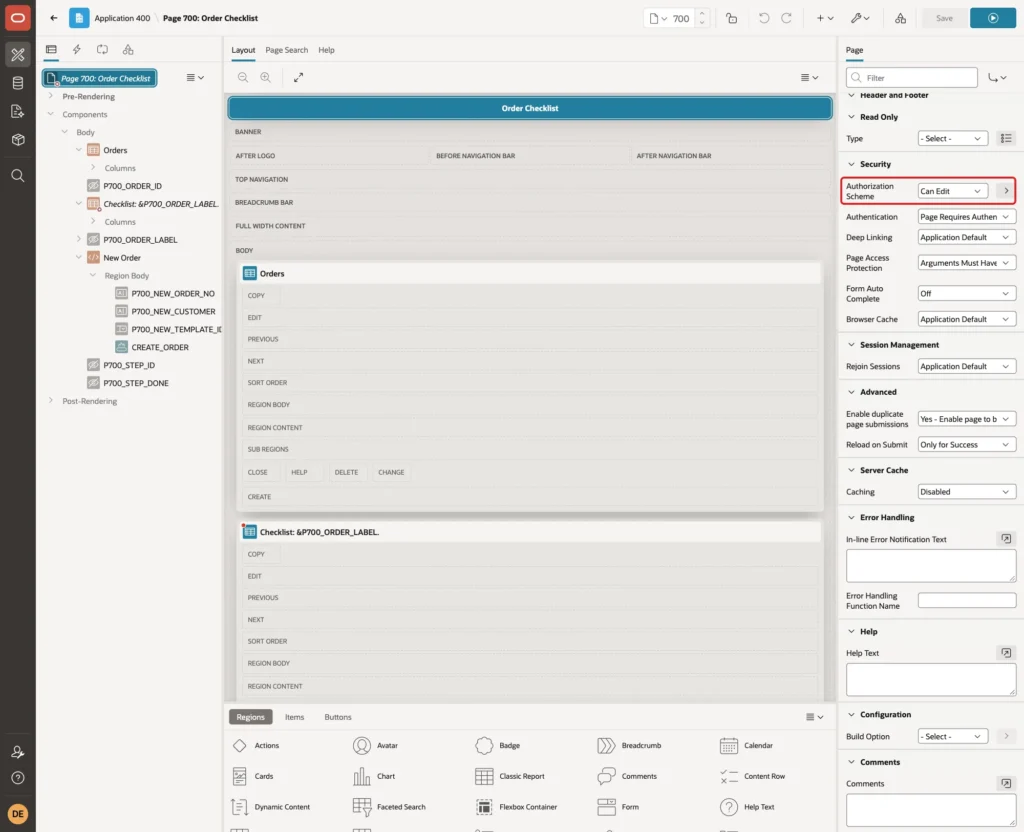
Task: Expand the Post-Rendering tree node
Action: (x=50, y=400)
